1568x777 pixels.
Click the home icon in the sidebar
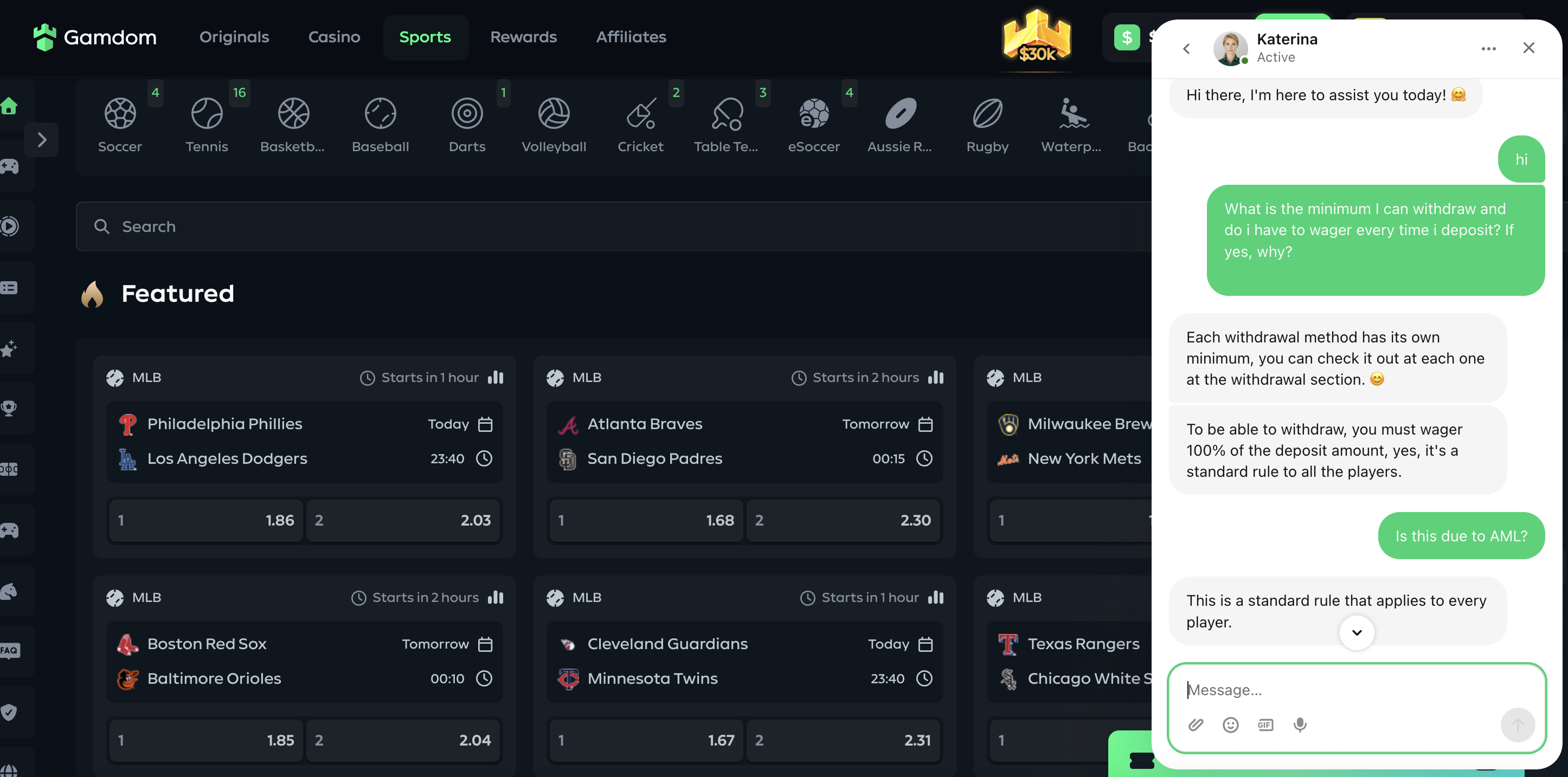[x=9, y=106]
